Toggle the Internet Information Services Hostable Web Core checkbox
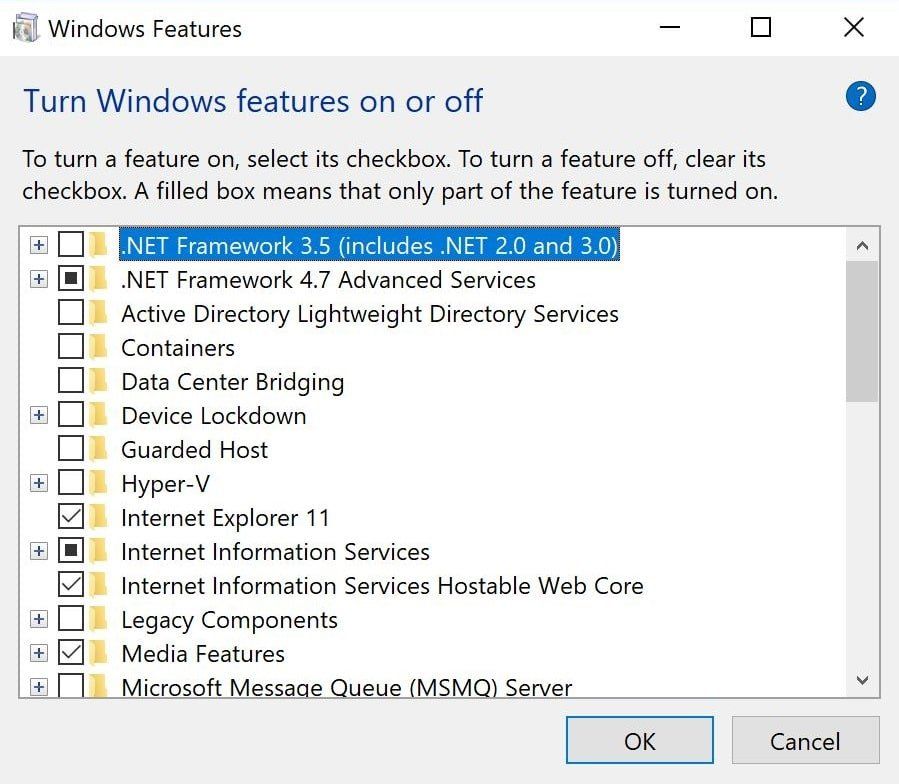Screen dimensions: 899x784 pyautogui.click(x=71, y=586)
